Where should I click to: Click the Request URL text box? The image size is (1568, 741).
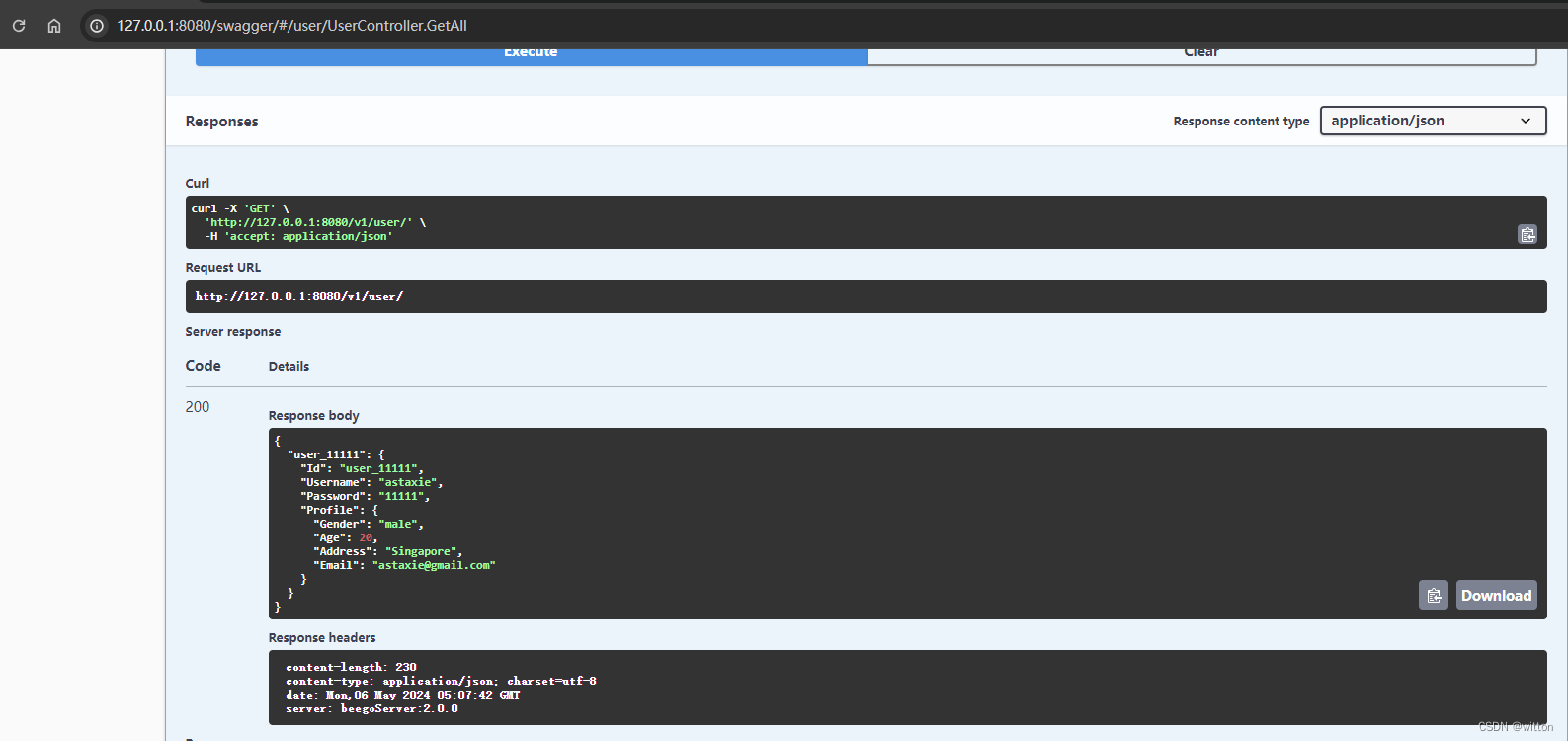coord(865,296)
